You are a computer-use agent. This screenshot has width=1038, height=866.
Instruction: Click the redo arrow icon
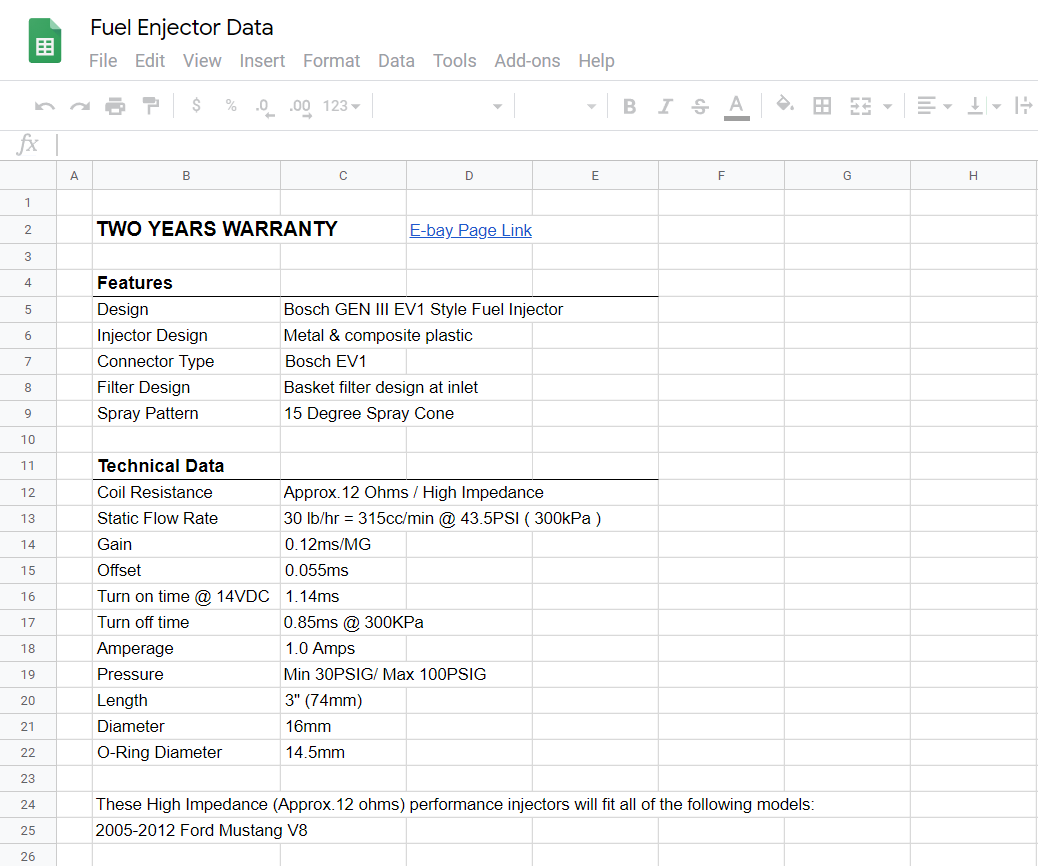tap(80, 106)
